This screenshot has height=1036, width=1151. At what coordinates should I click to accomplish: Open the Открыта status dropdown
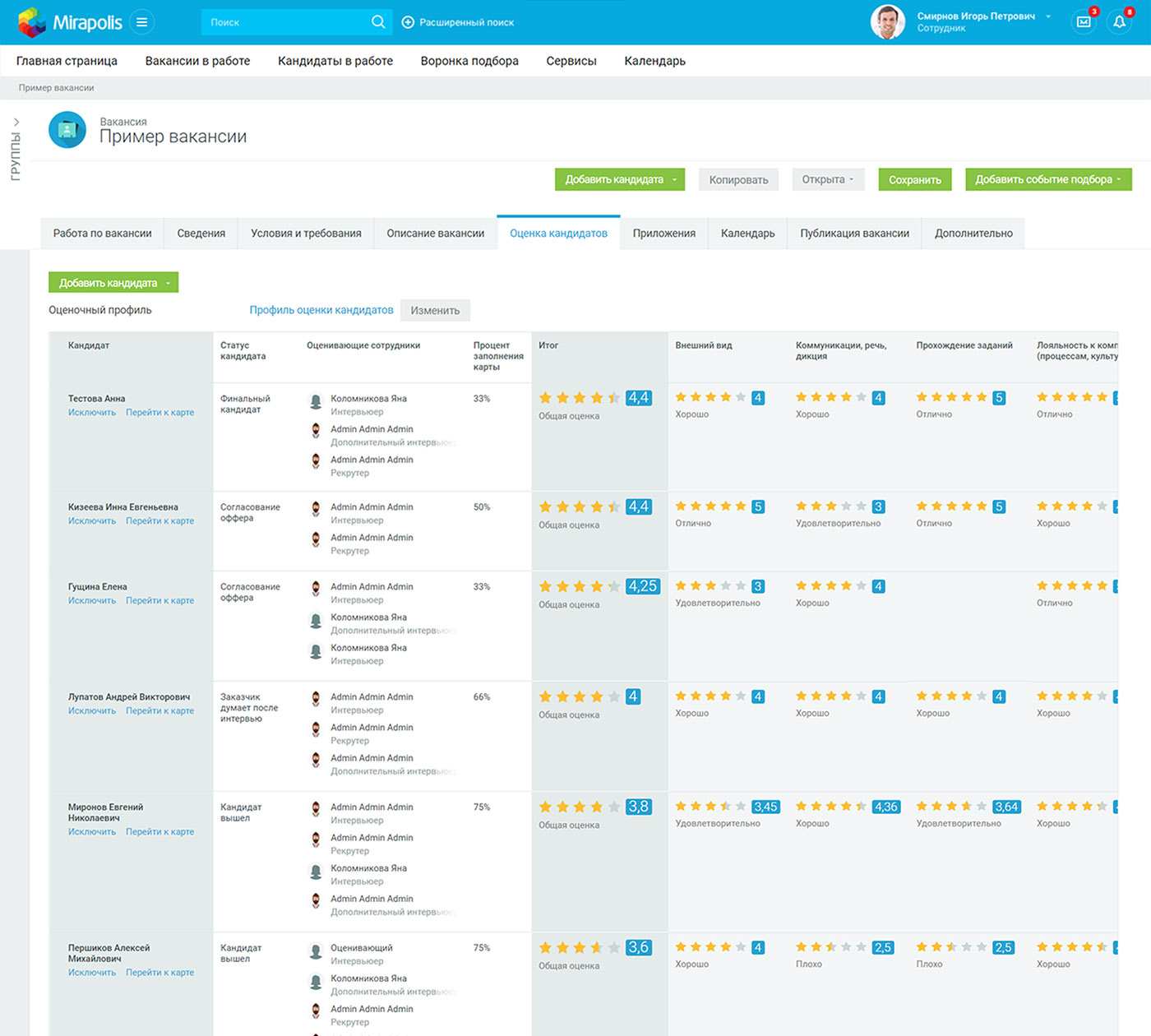(x=828, y=179)
